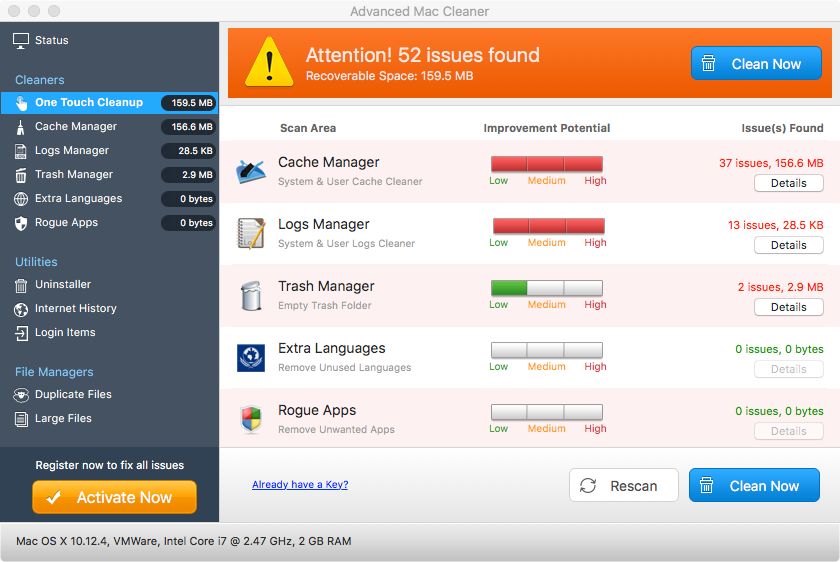Click the Uninstaller trash icon
The width and height of the screenshot is (840, 562).
tap(21, 286)
